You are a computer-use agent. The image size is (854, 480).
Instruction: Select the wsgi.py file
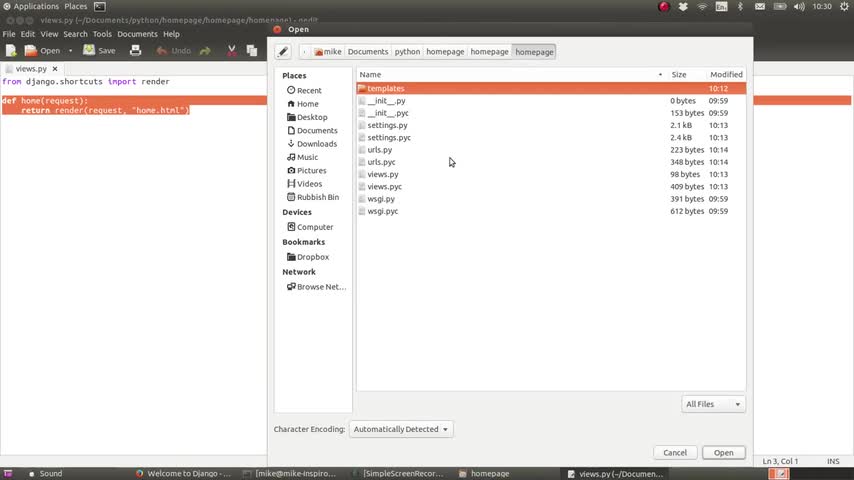pyautogui.click(x=551, y=199)
